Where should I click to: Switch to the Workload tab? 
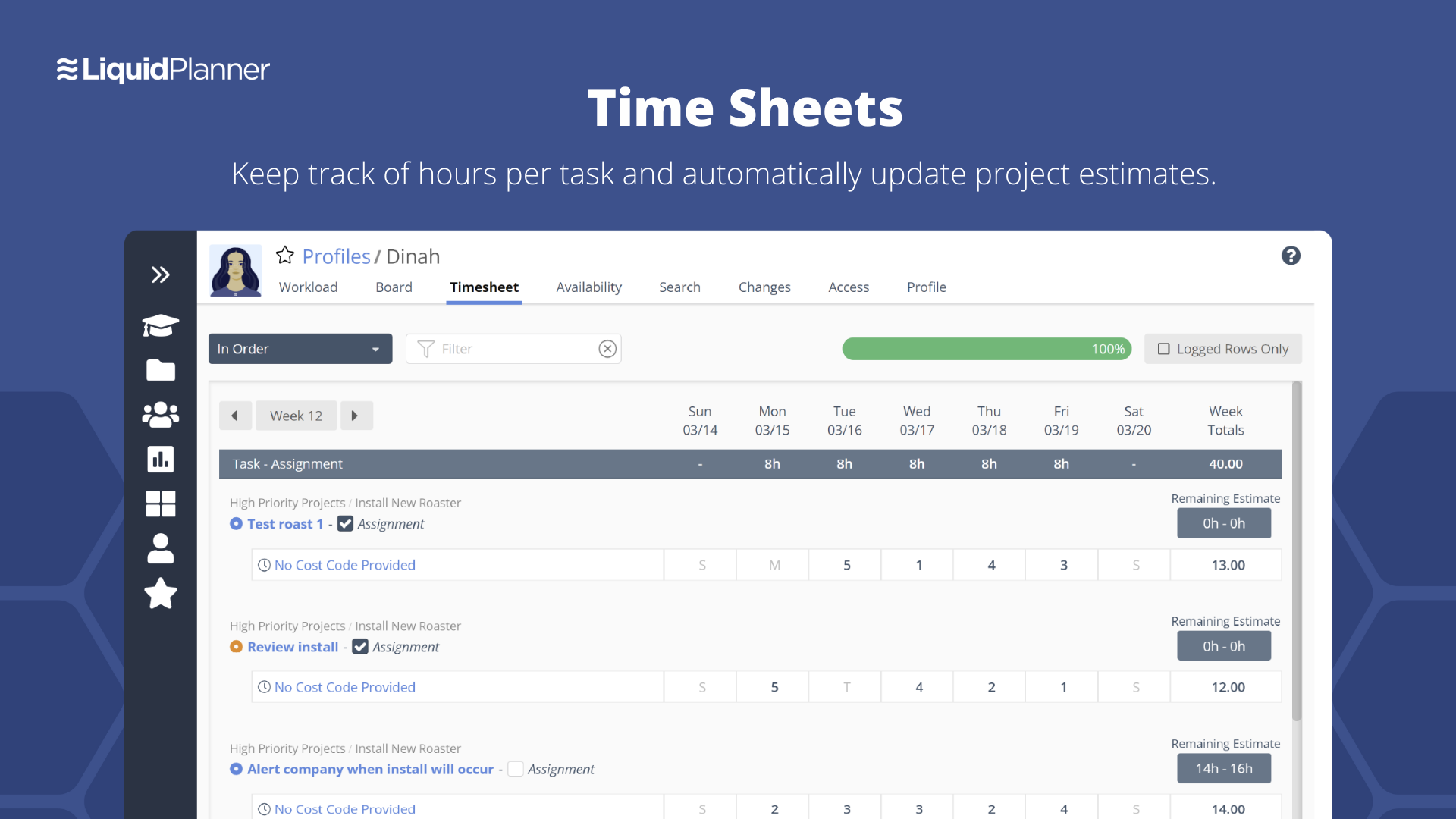click(x=307, y=288)
